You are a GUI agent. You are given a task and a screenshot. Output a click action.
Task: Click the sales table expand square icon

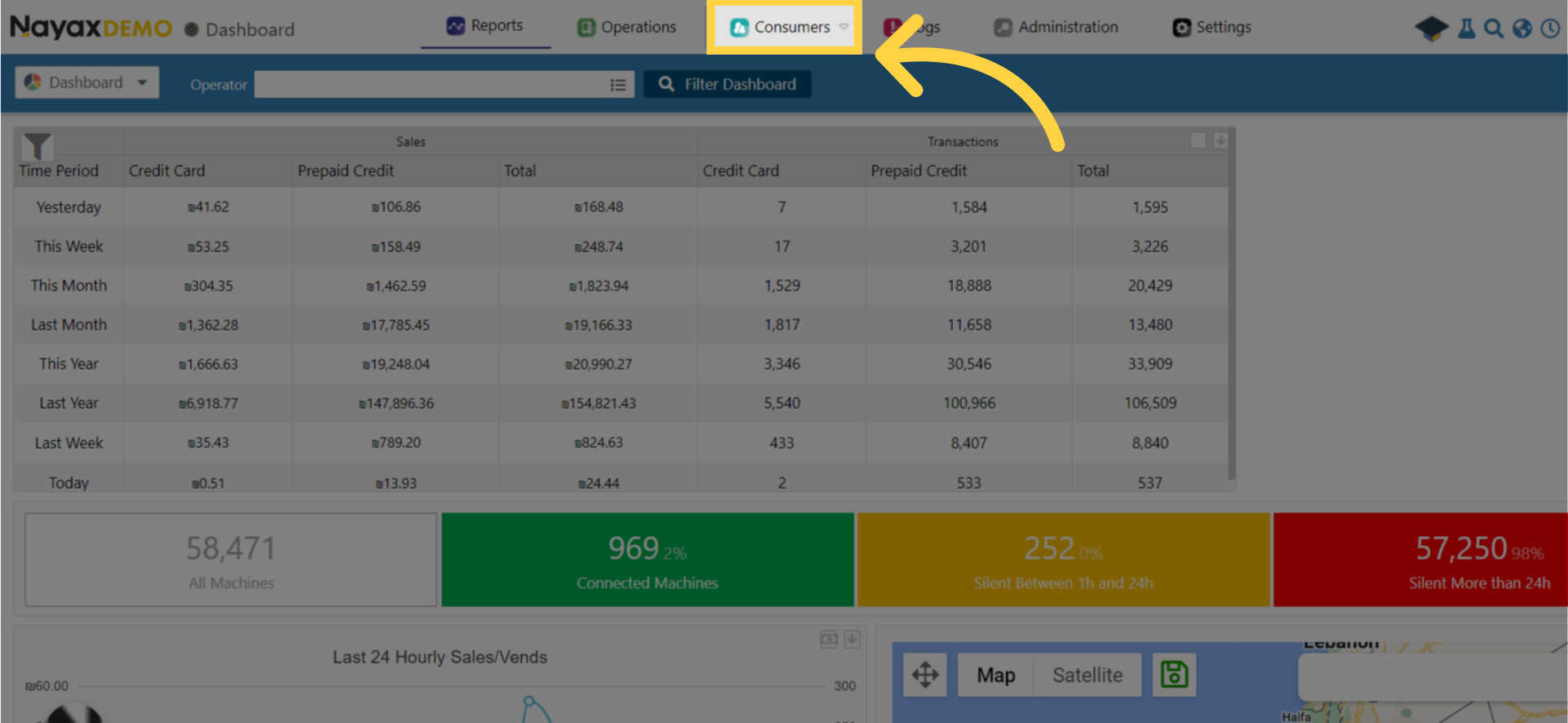[x=1198, y=140]
